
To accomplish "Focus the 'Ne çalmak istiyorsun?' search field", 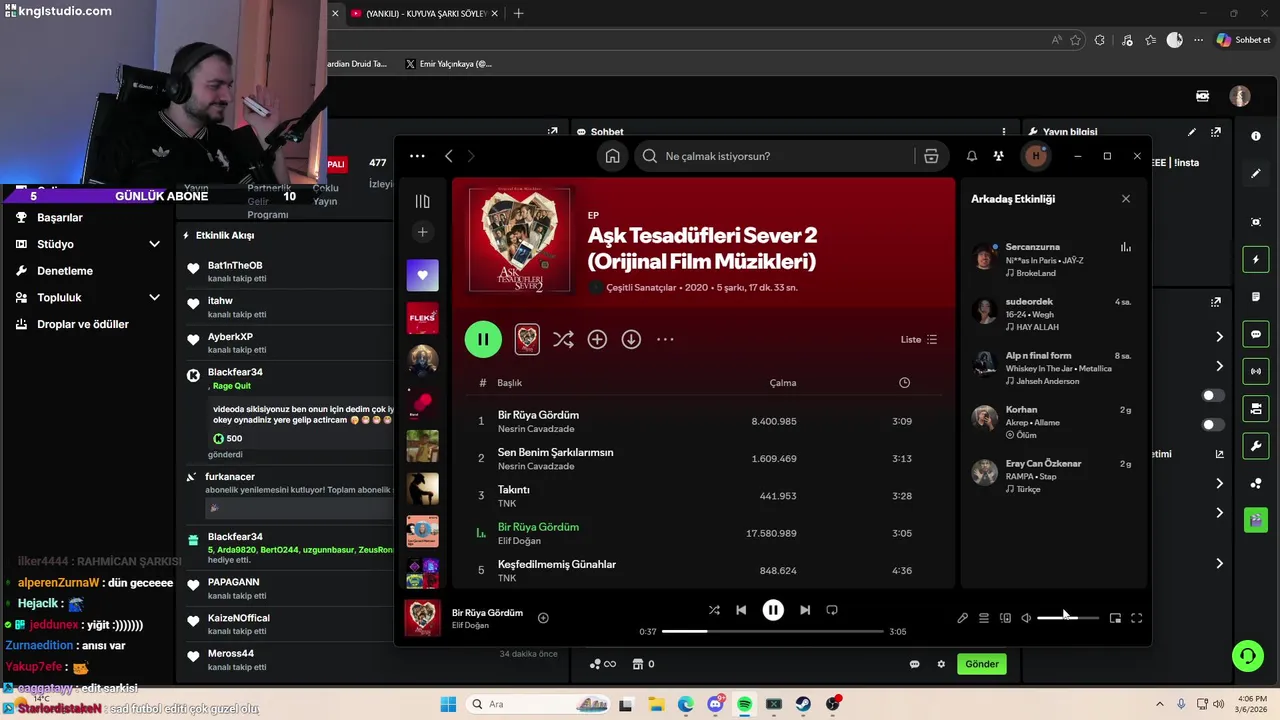I will click(775, 156).
